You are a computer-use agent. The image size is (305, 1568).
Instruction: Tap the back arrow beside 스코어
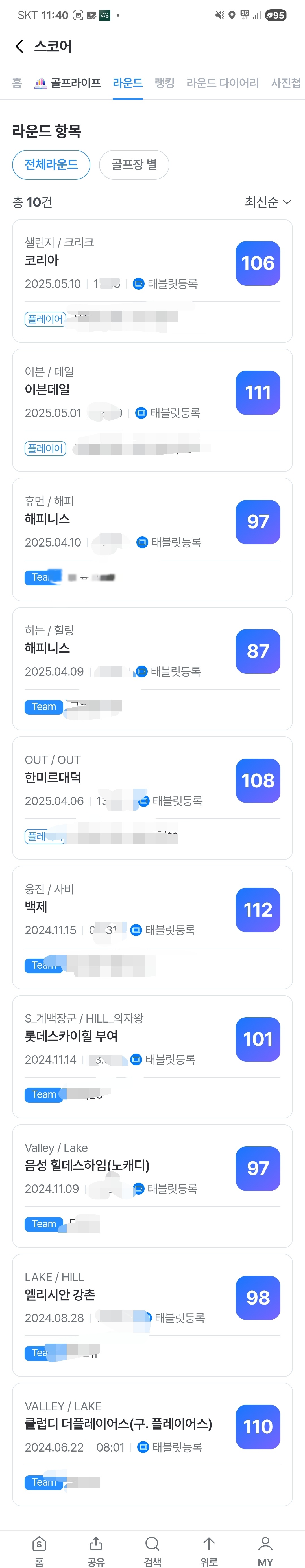[19, 46]
